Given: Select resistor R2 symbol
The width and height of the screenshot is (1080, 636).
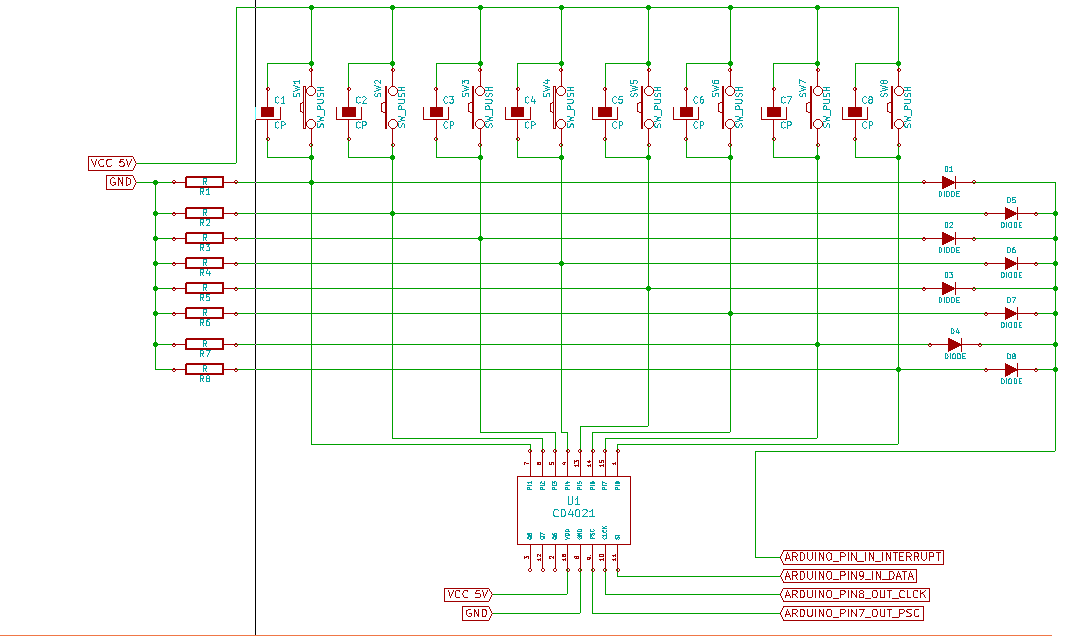Looking at the screenshot, I should pyautogui.click(x=205, y=214).
